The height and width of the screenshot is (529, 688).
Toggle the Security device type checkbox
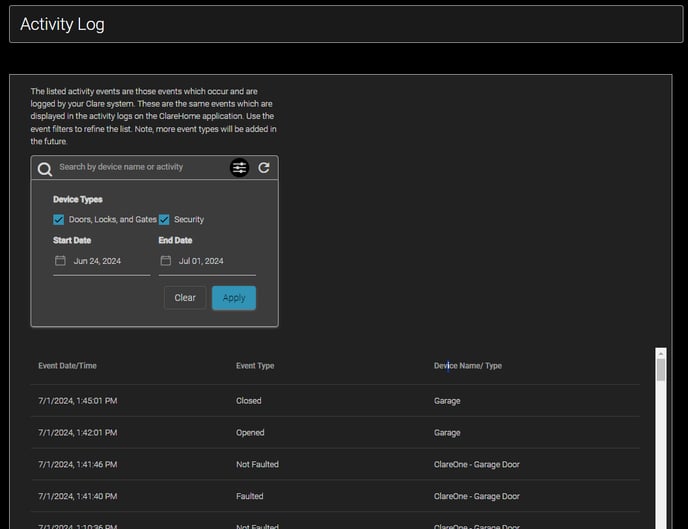point(164,219)
